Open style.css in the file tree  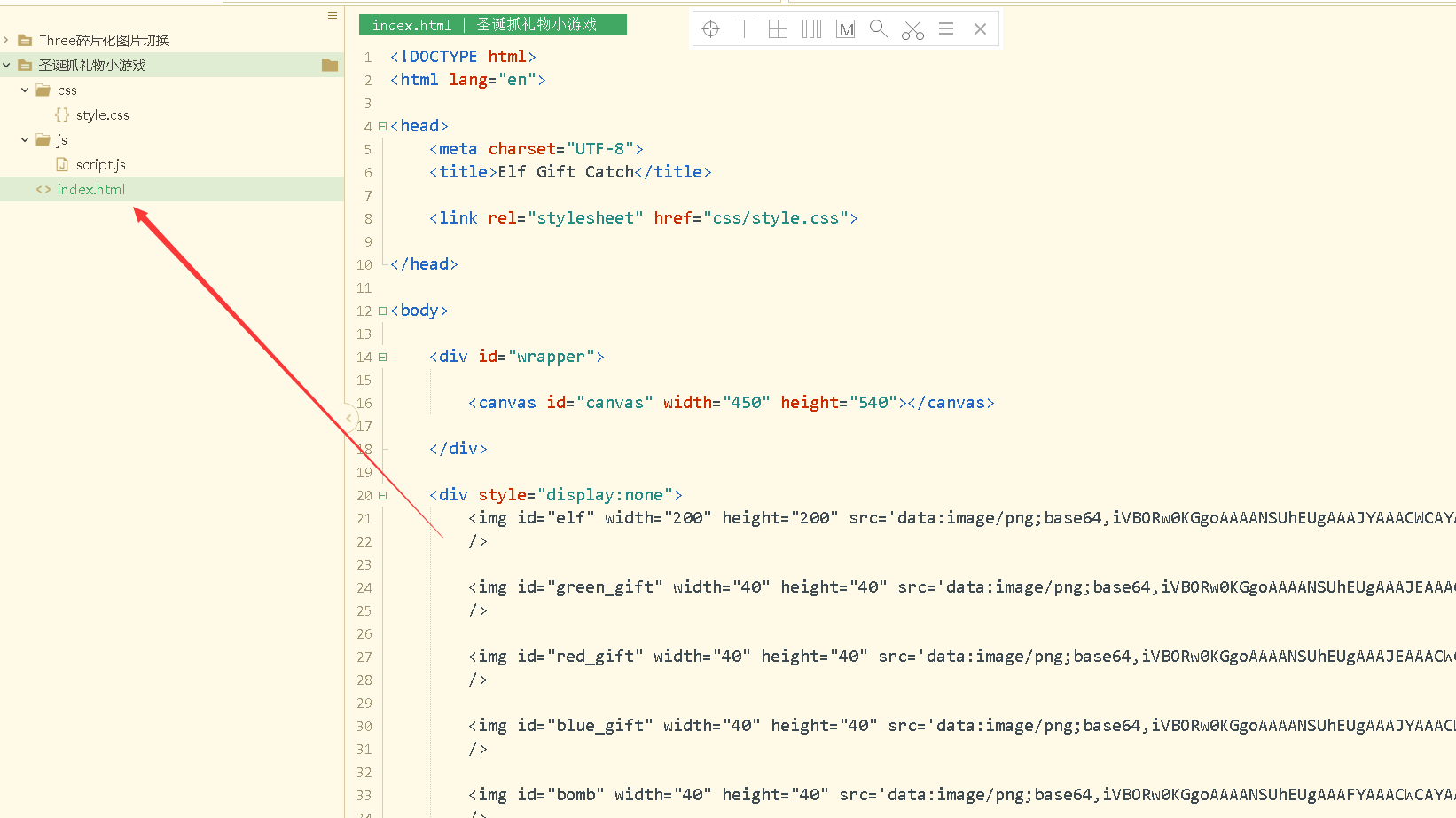point(103,114)
